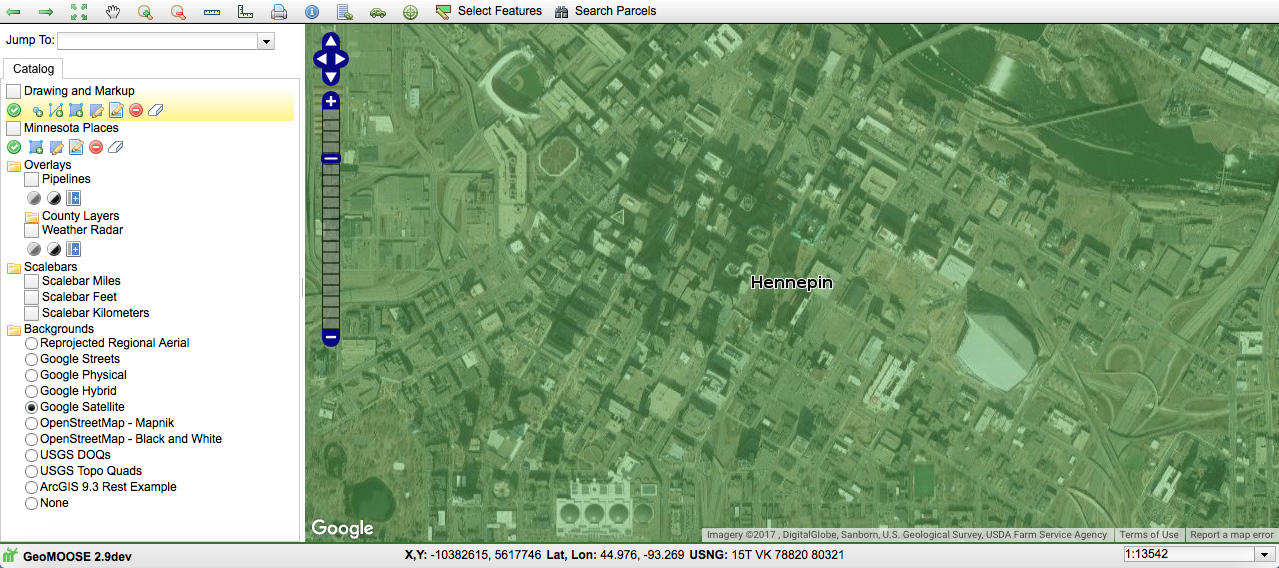Screen dimensions: 1279x568
Task: Select the Zoom In magnifier tool
Action: 145,11
